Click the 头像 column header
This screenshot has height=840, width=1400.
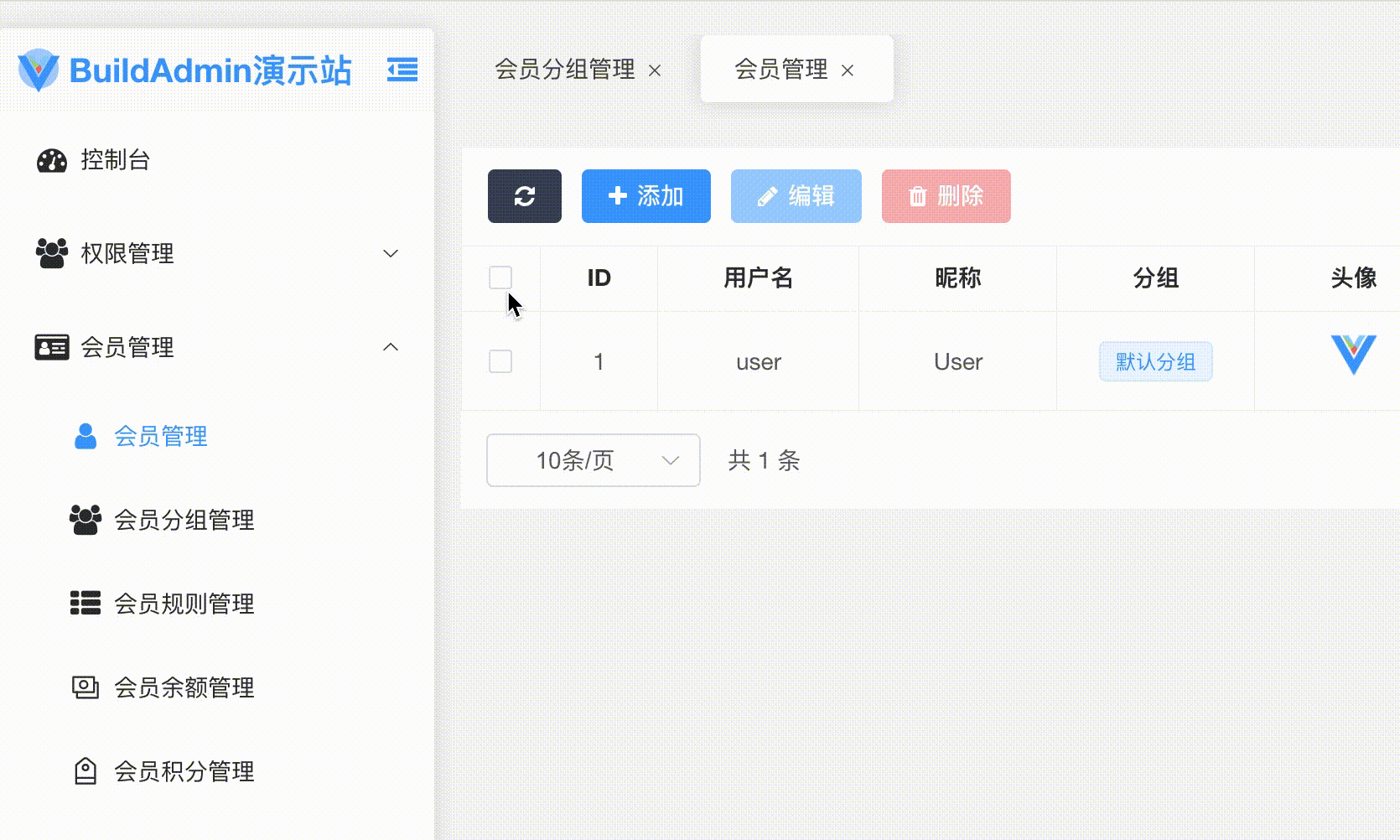point(1354,277)
